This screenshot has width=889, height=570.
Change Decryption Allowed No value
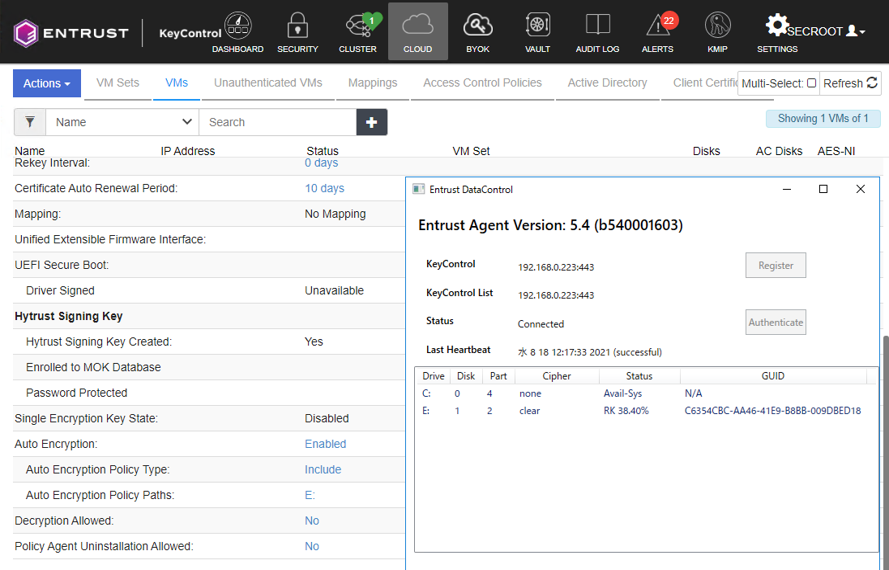coord(312,521)
